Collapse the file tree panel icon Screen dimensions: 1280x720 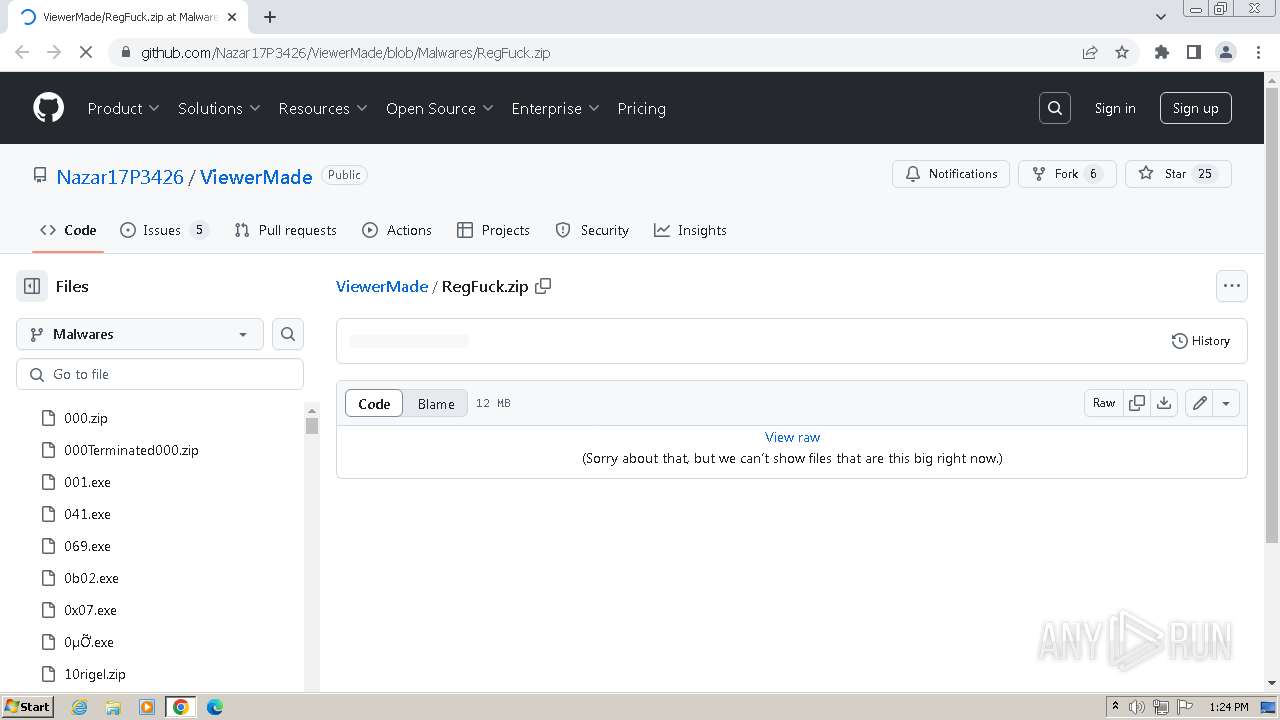coord(32,286)
